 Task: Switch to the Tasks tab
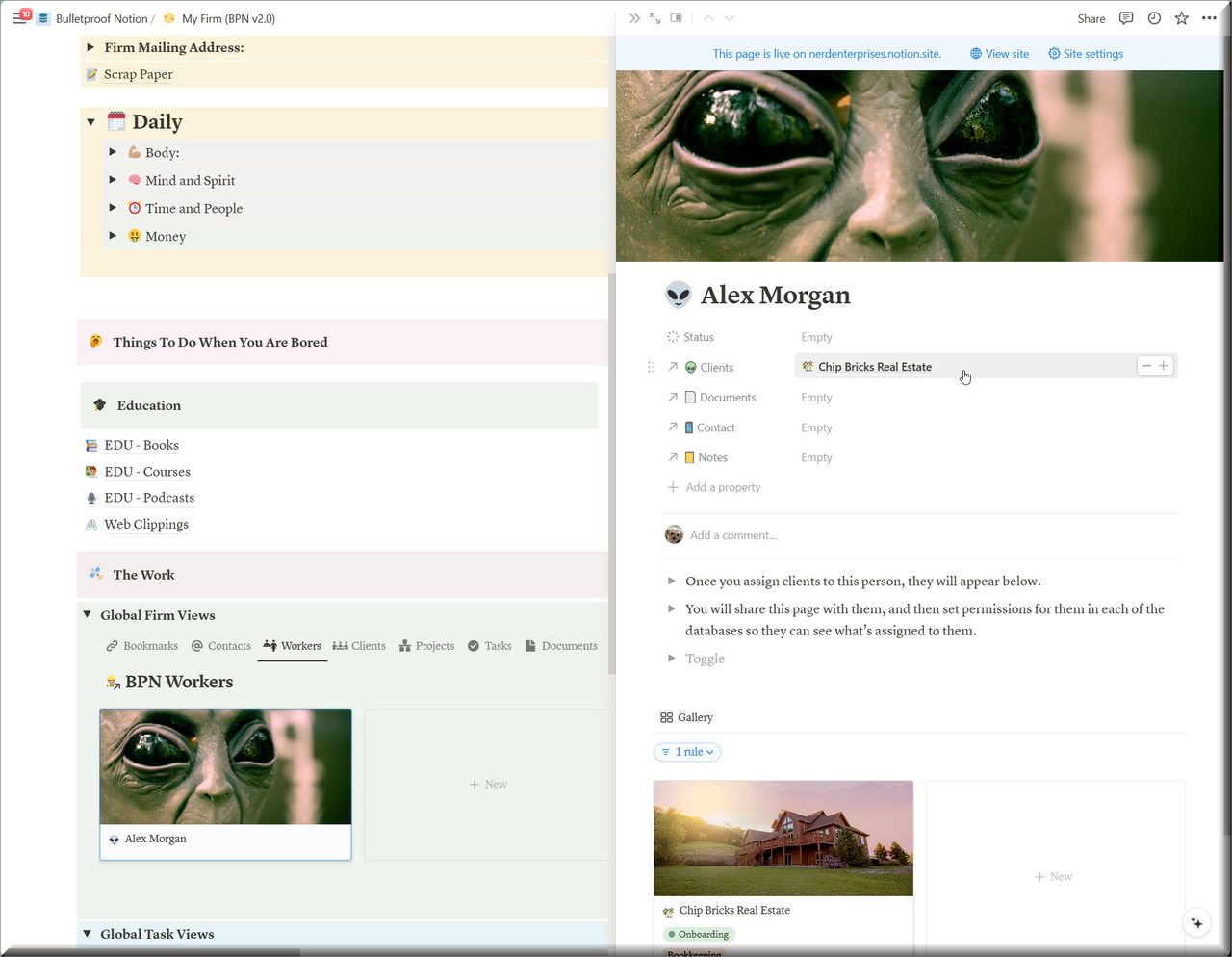point(490,646)
